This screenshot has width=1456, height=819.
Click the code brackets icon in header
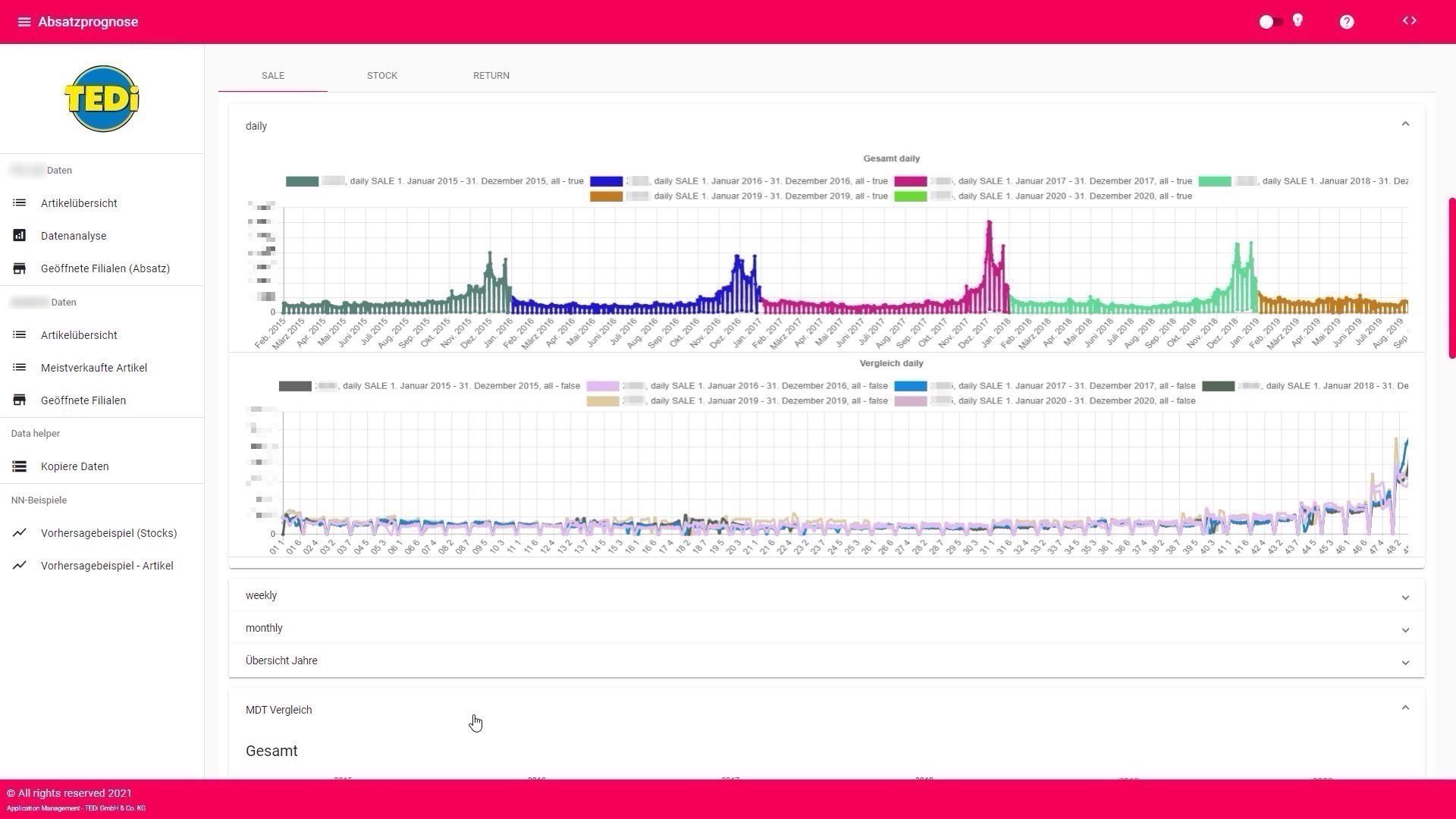1409,21
